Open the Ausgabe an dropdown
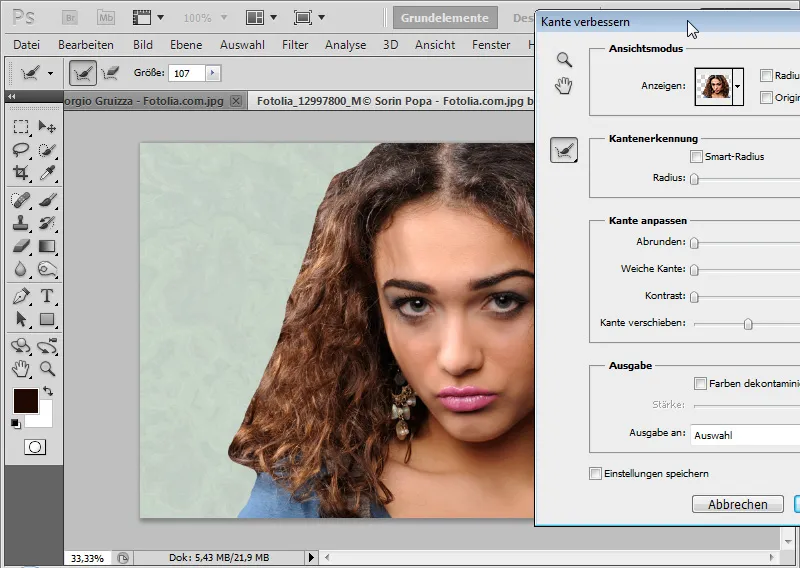 745,435
